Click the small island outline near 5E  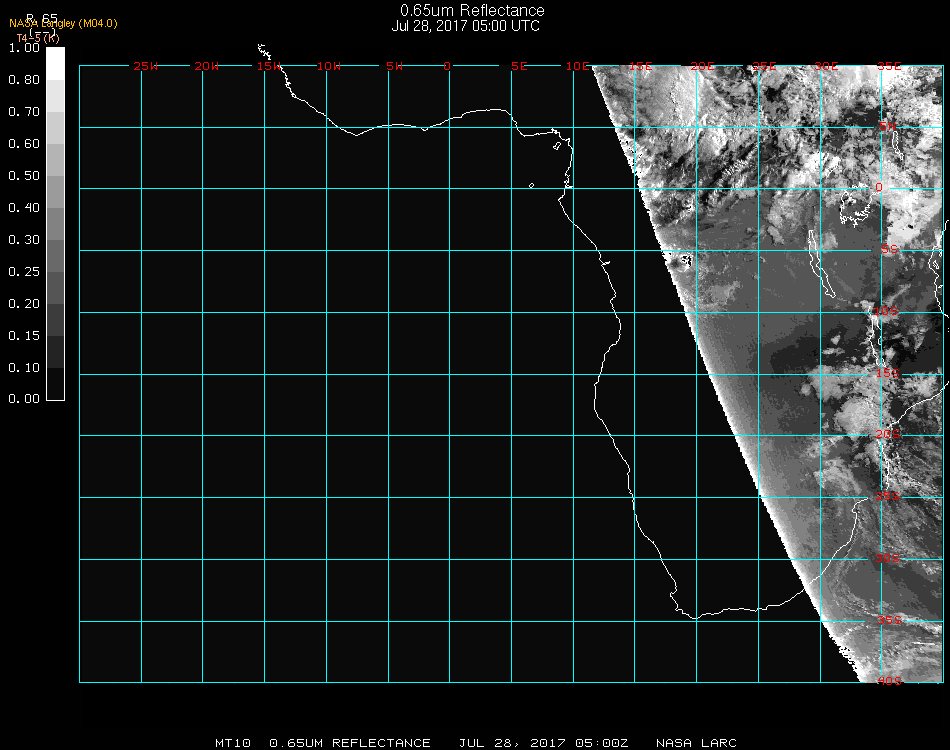(x=531, y=185)
